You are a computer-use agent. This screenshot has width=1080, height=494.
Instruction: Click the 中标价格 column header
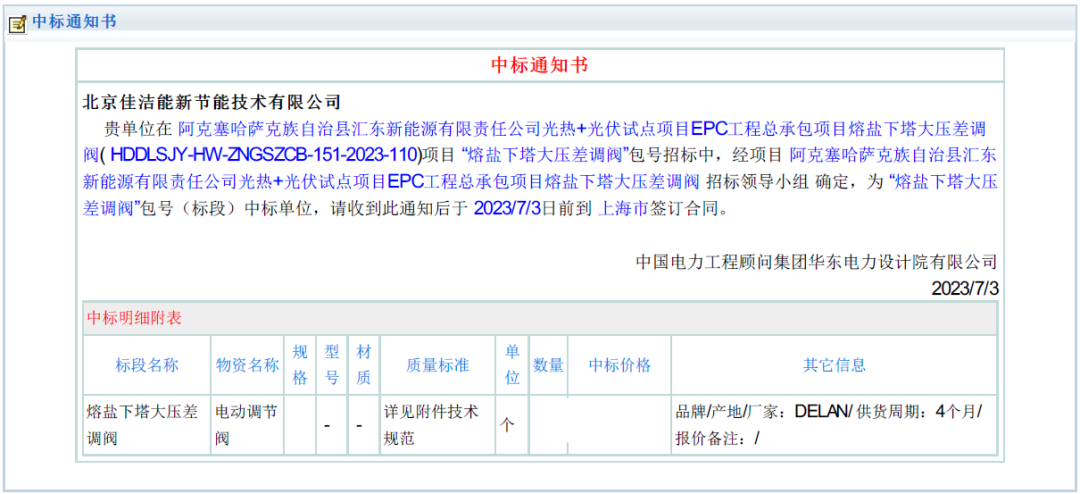tap(619, 365)
